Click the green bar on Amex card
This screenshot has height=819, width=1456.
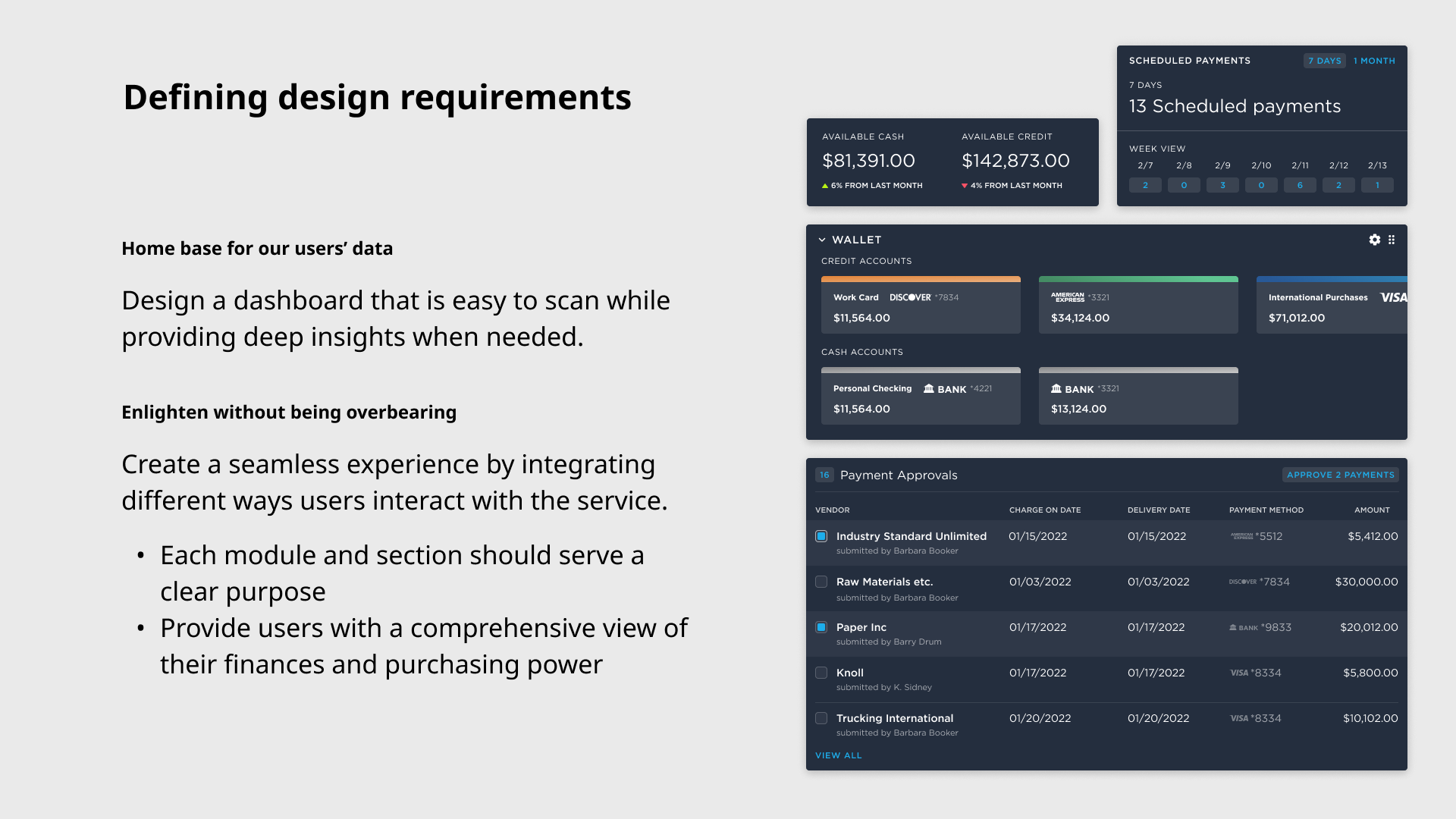(1138, 279)
